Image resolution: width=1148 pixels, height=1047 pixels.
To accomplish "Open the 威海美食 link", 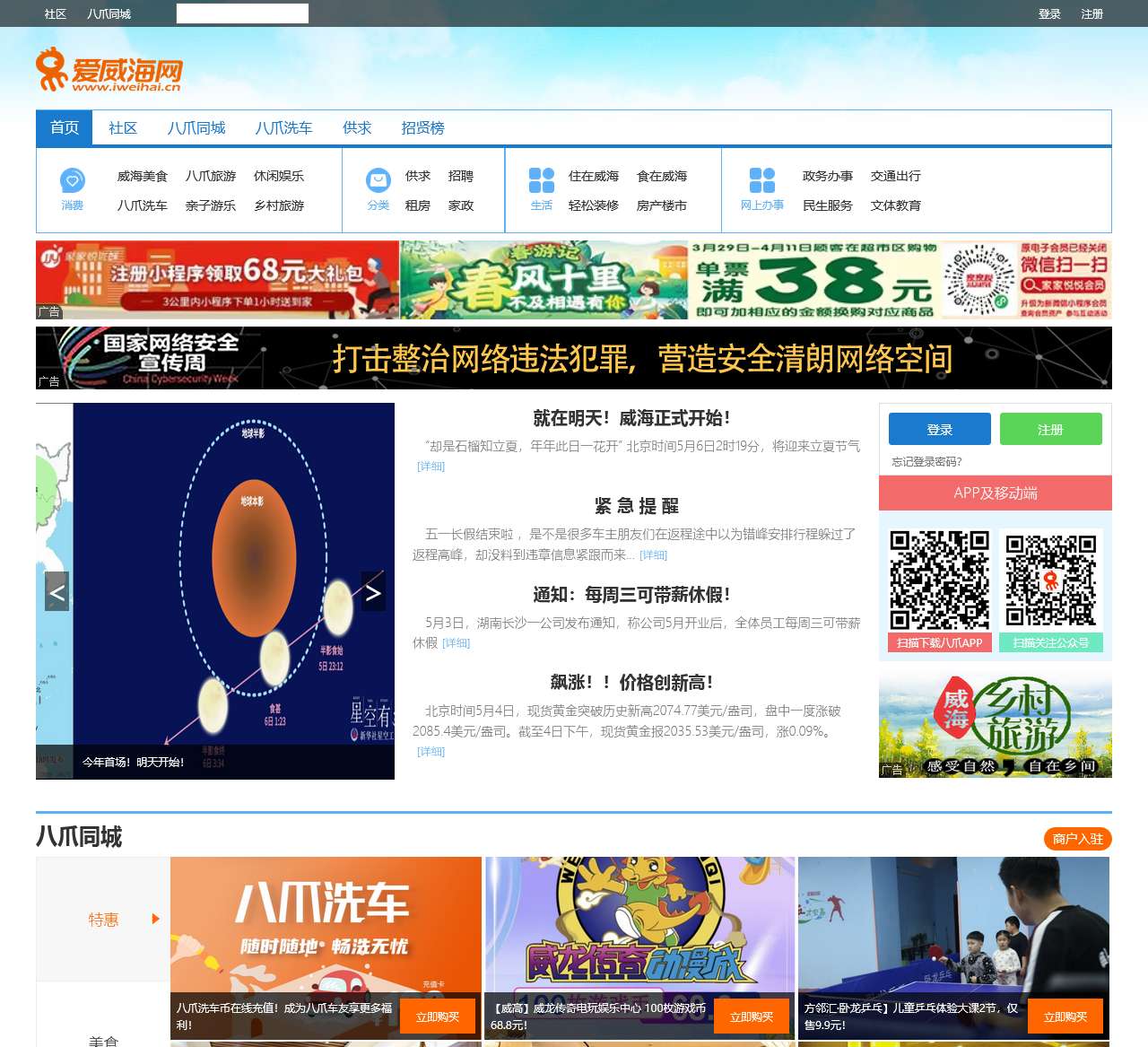I will [x=143, y=176].
